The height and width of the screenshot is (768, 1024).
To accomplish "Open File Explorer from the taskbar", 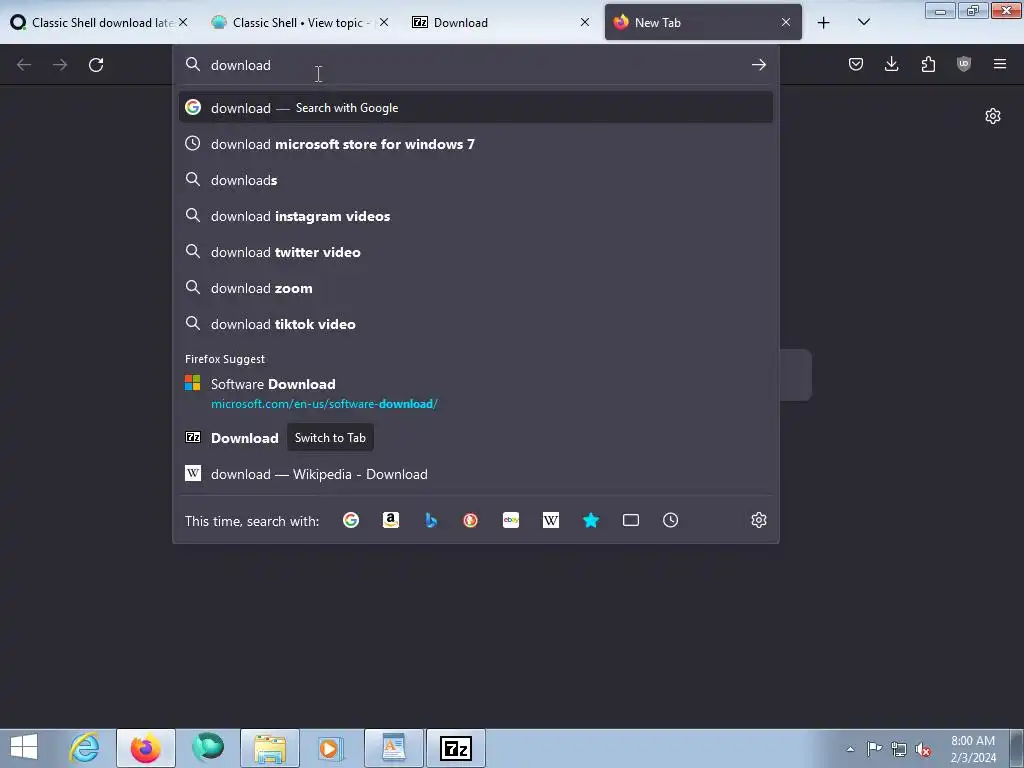I will click(x=270, y=748).
